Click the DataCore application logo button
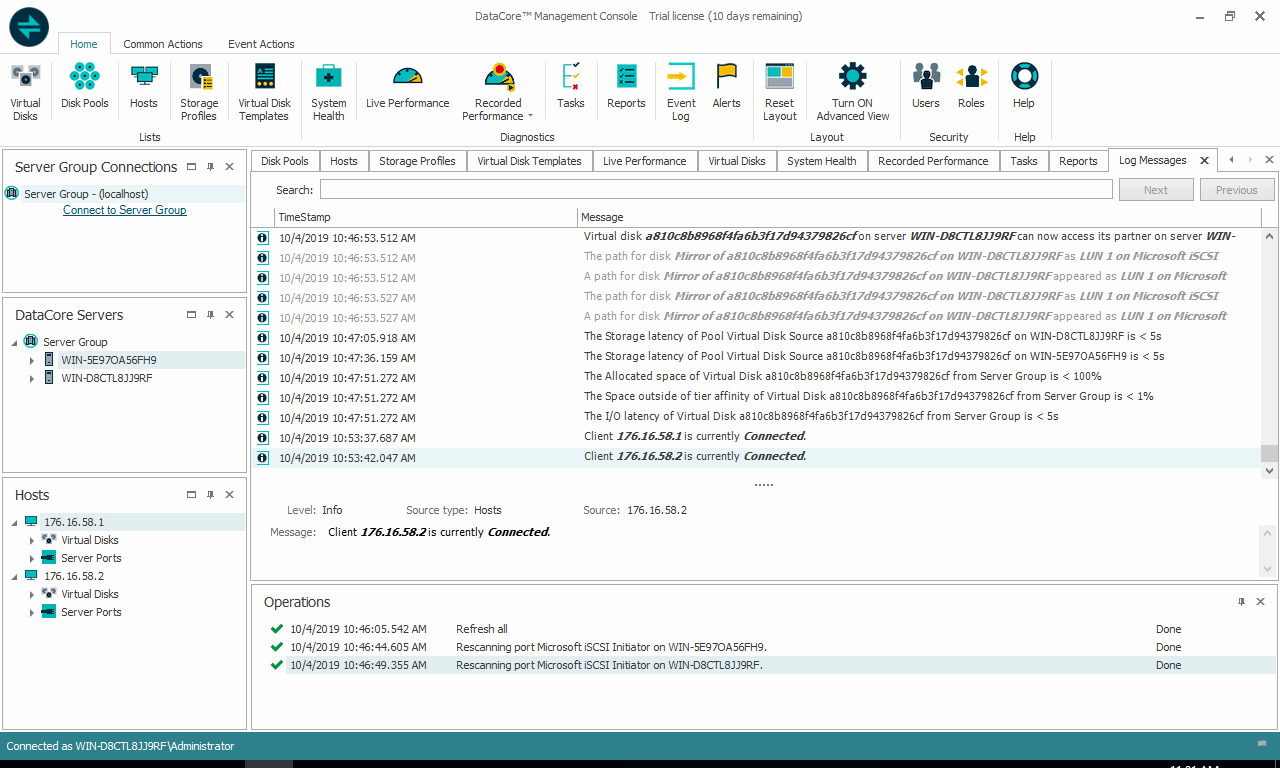Image resolution: width=1280 pixels, height=768 pixels. pos(29,26)
